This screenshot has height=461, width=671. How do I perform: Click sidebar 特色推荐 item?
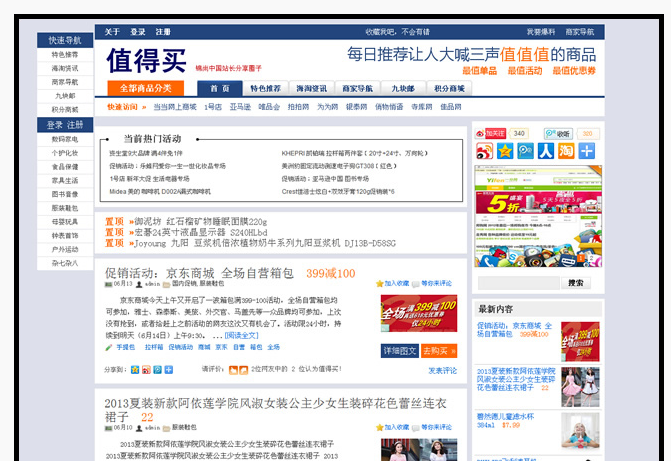pos(65,54)
